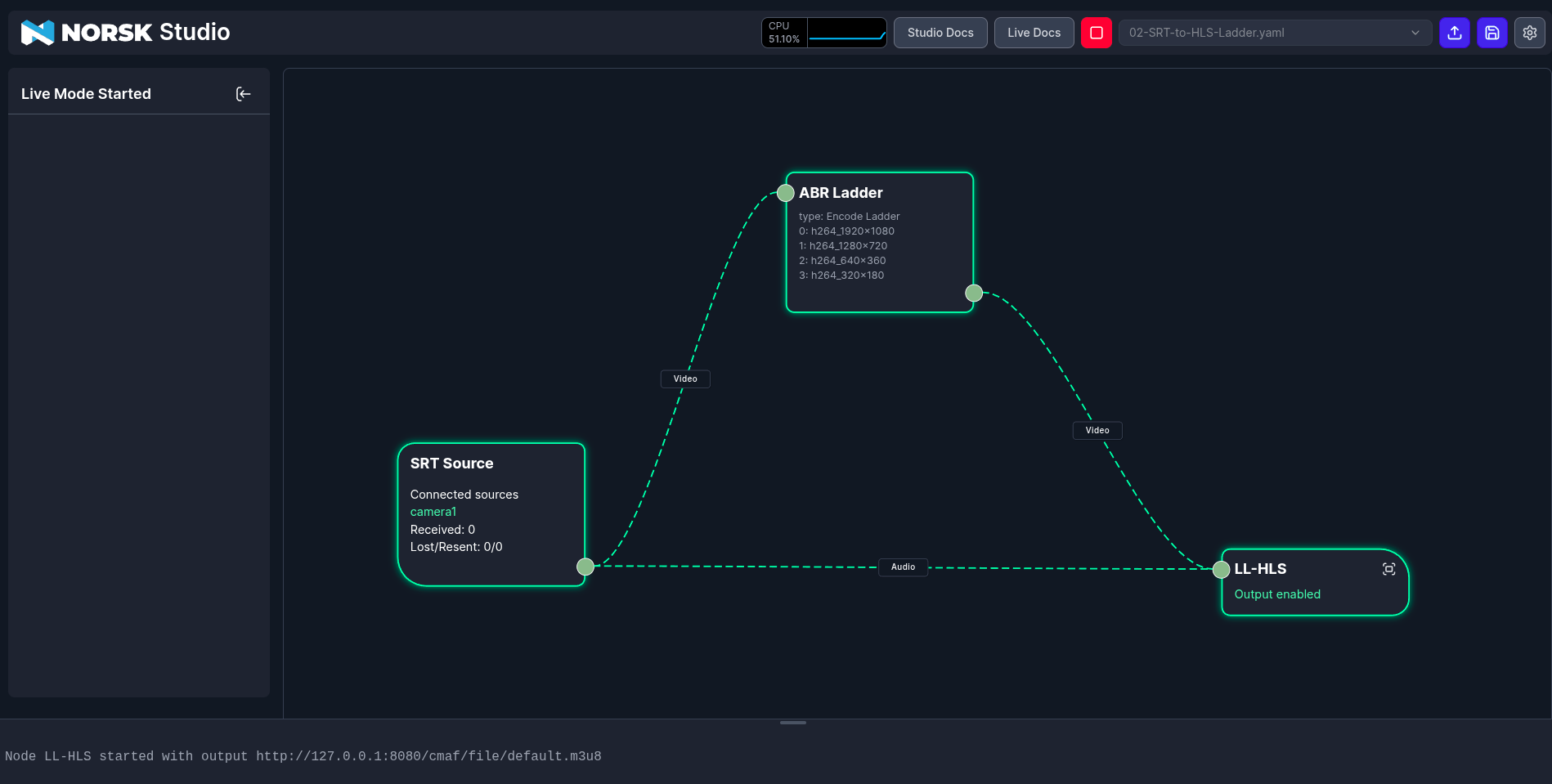Open the Studio Docs page
1552x784 pixels.
tap(940, 33)
